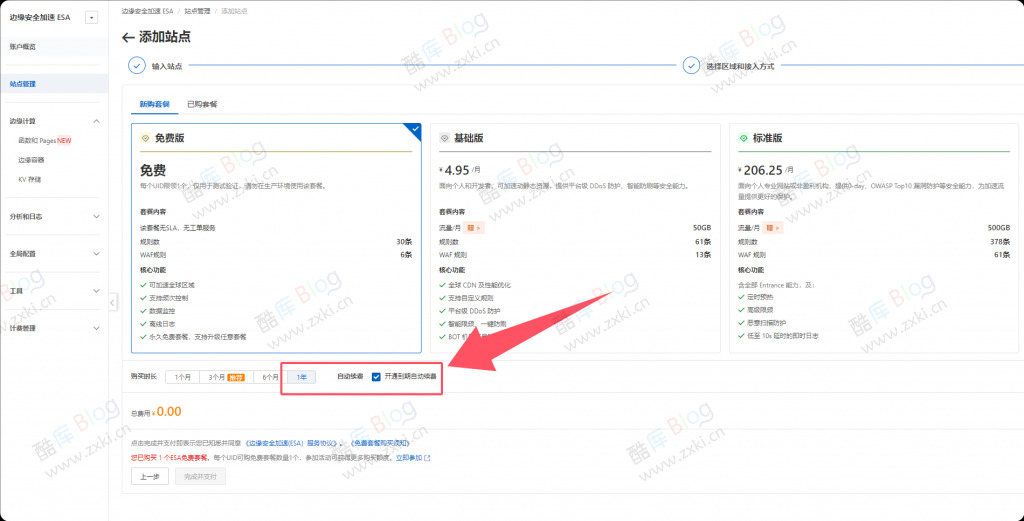Switch to the 已购套餐 tab
1024x521 pixels.
click(202, 104)
